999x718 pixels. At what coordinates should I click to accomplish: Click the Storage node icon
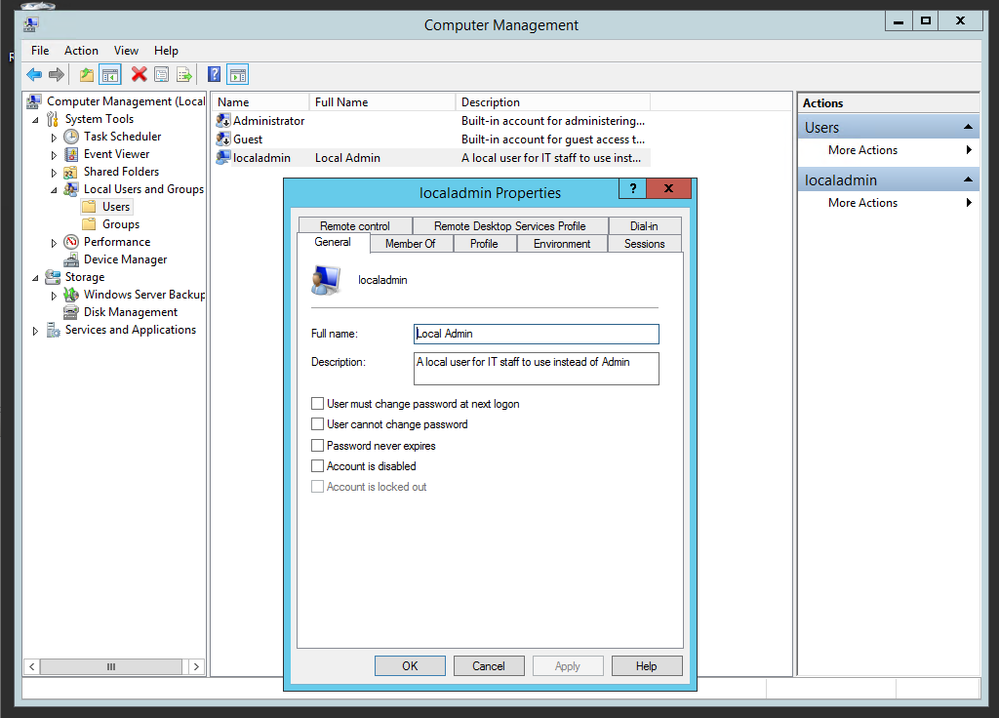tap(53, 277)
